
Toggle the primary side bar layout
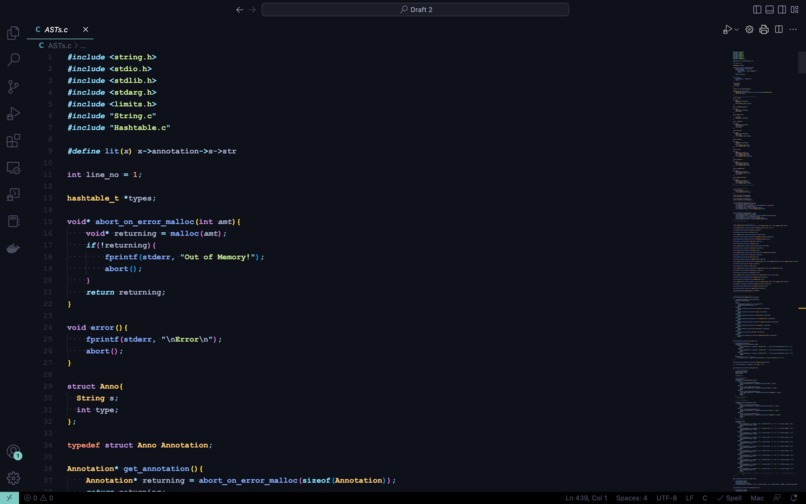[757, 10]
